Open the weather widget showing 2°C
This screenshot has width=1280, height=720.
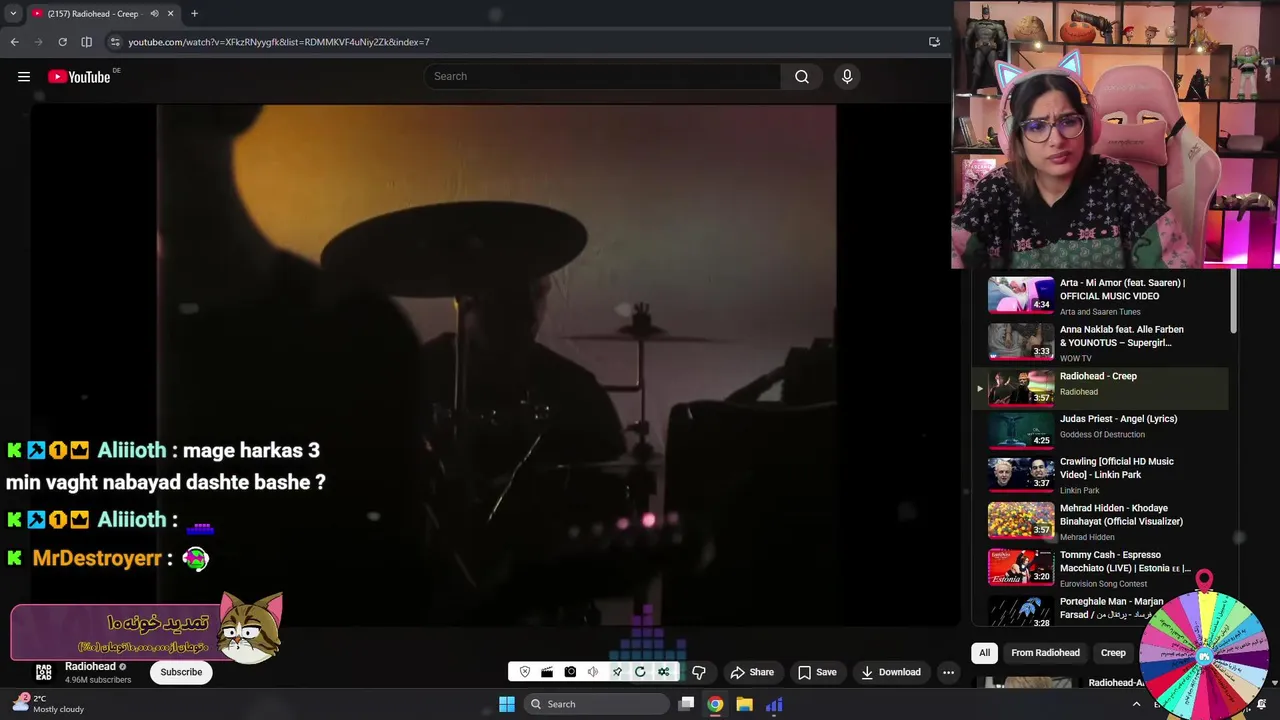click(50, 704)
